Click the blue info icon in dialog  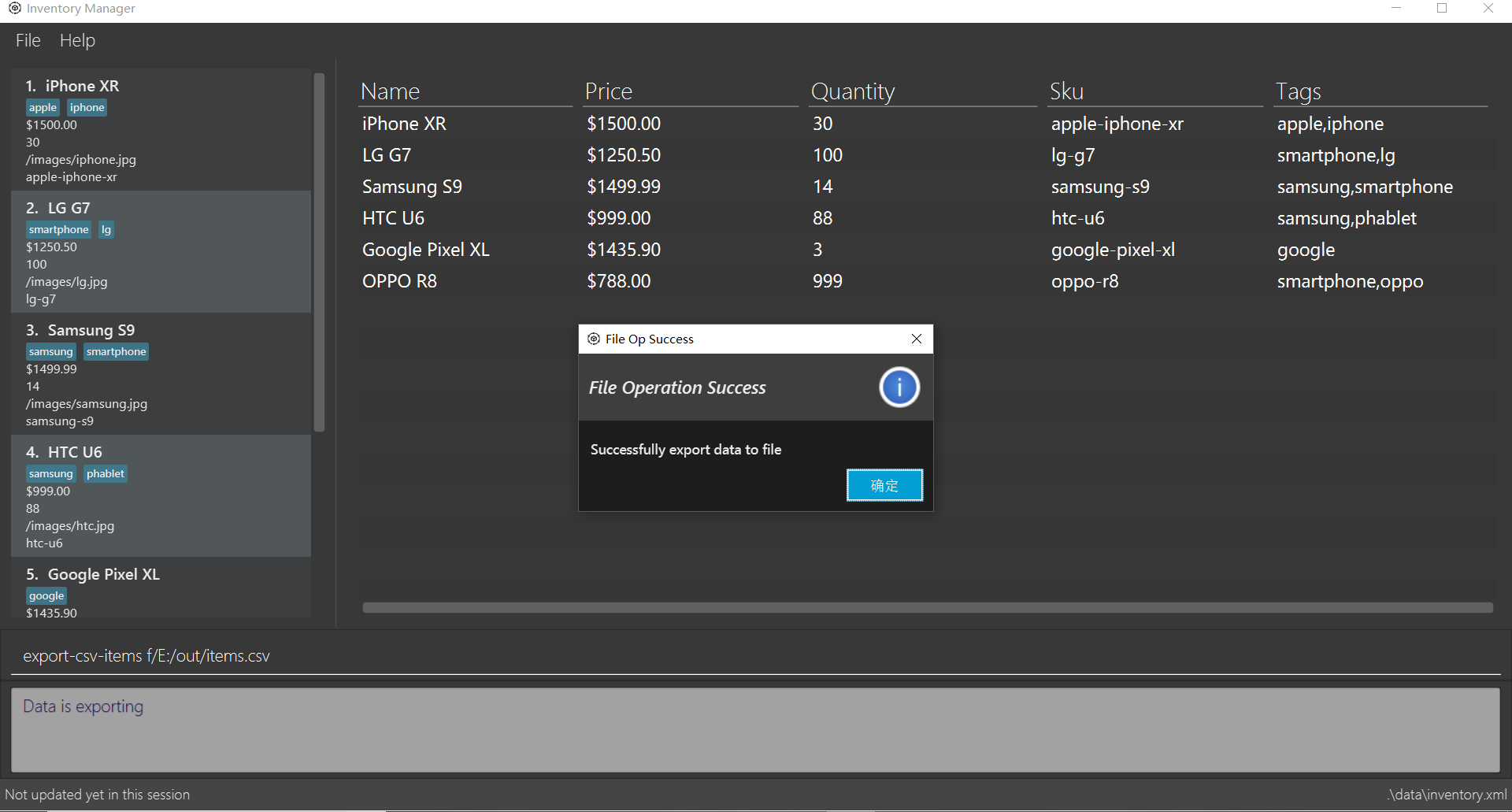(899, 387)
